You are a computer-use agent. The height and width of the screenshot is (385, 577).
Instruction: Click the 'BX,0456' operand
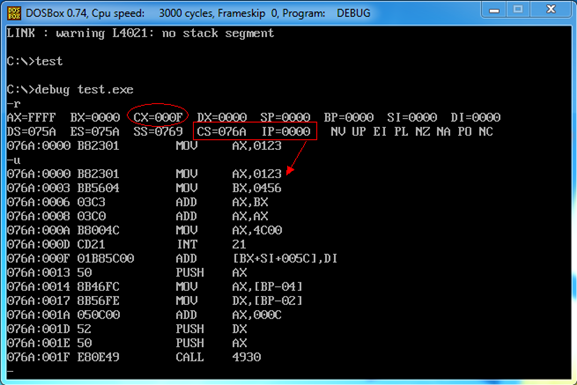[256, 188]
